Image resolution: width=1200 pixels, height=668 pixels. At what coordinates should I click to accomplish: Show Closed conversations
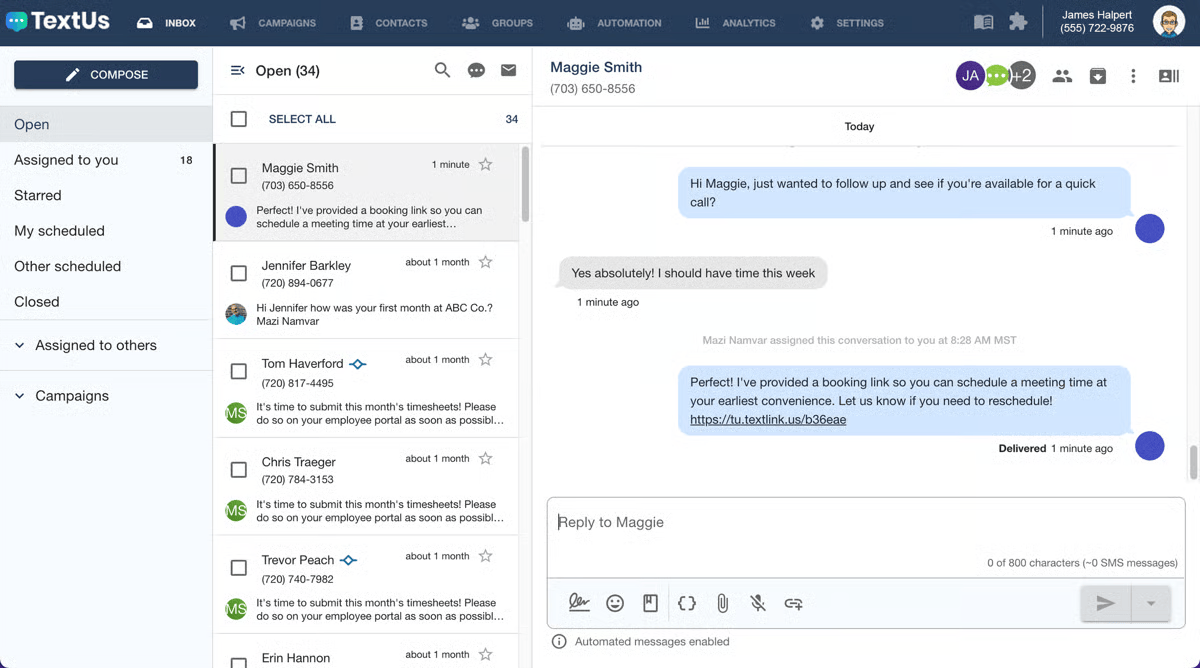106,302
